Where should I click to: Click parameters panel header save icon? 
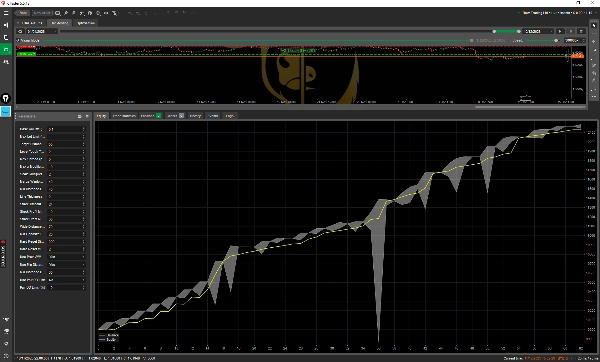87,116
